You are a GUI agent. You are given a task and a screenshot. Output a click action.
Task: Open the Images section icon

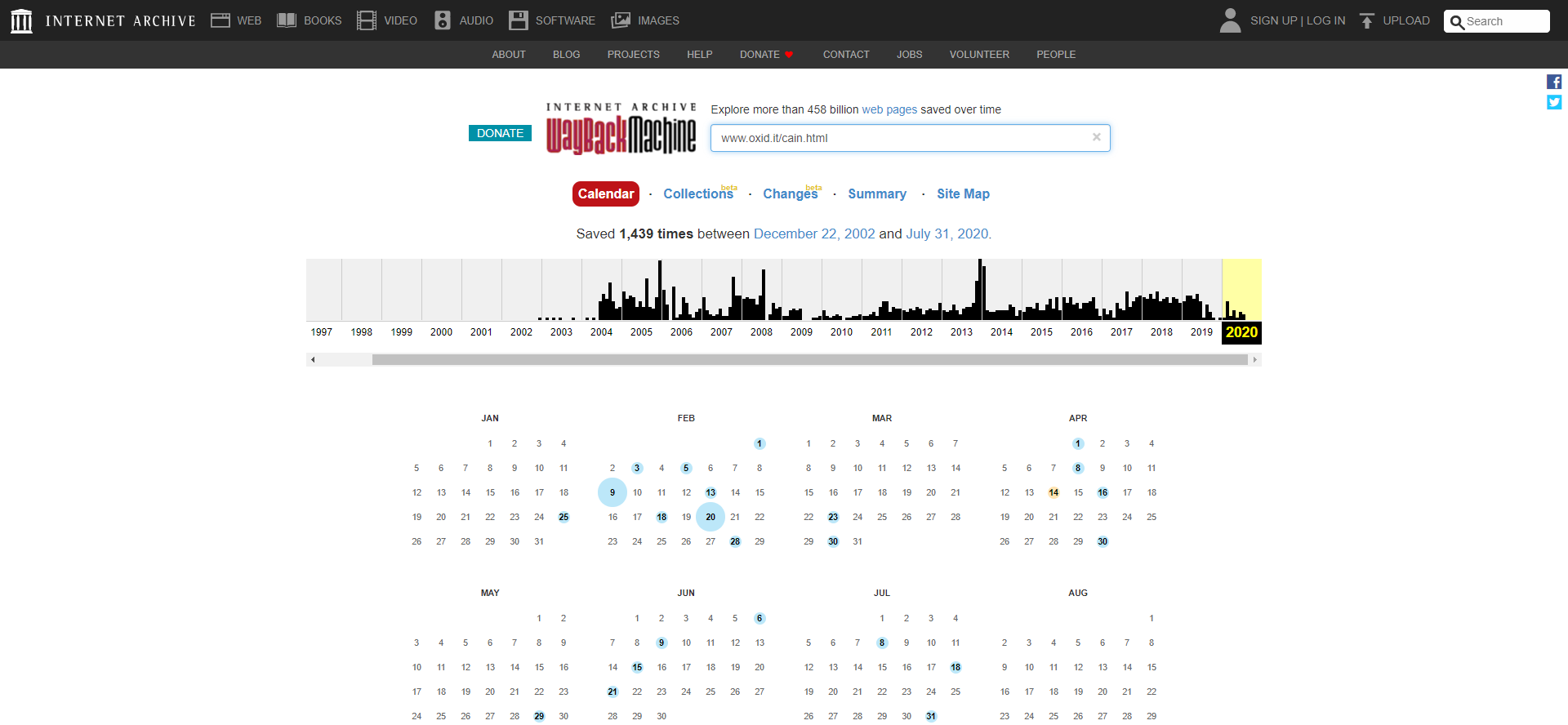(x=621, y=20)
